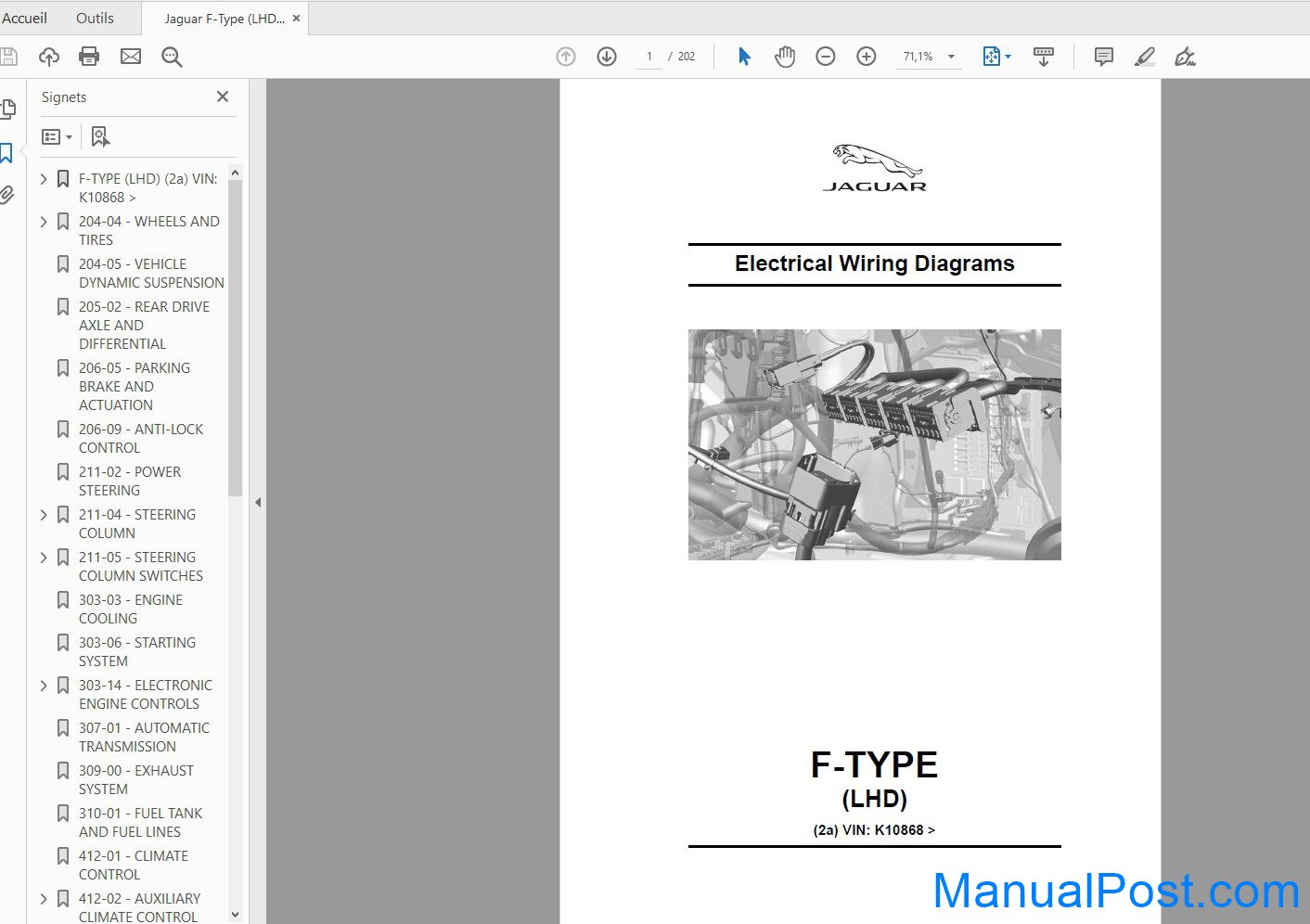Expand the 211-04 Steering Column bookmark
Image resolution: width=1310 pixels, height=924 pixels.
(44, 514)
